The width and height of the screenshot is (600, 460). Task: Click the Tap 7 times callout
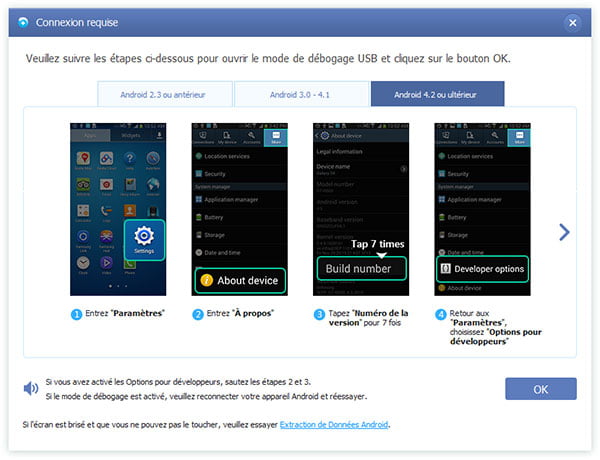point(375,244)
